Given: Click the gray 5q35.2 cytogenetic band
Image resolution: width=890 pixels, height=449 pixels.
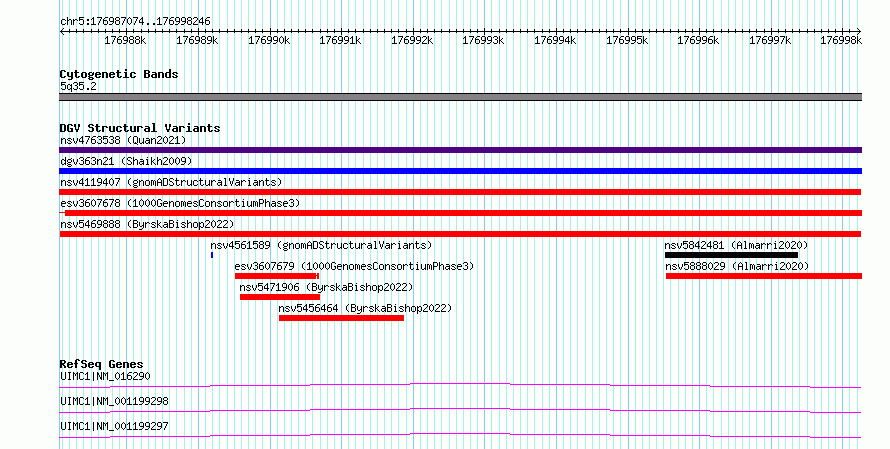Looking at the screenshot, I should click(460, 97).
